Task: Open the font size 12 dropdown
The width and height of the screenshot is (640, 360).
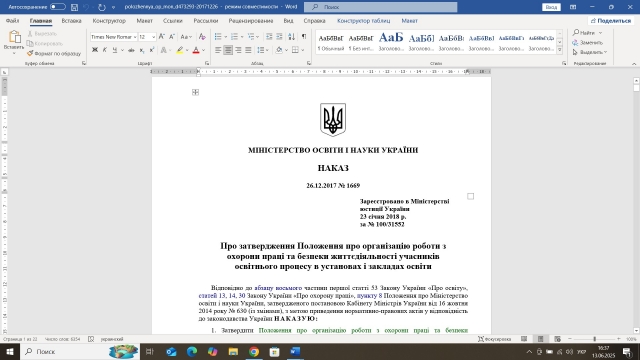Action: [x=153, y=37]
